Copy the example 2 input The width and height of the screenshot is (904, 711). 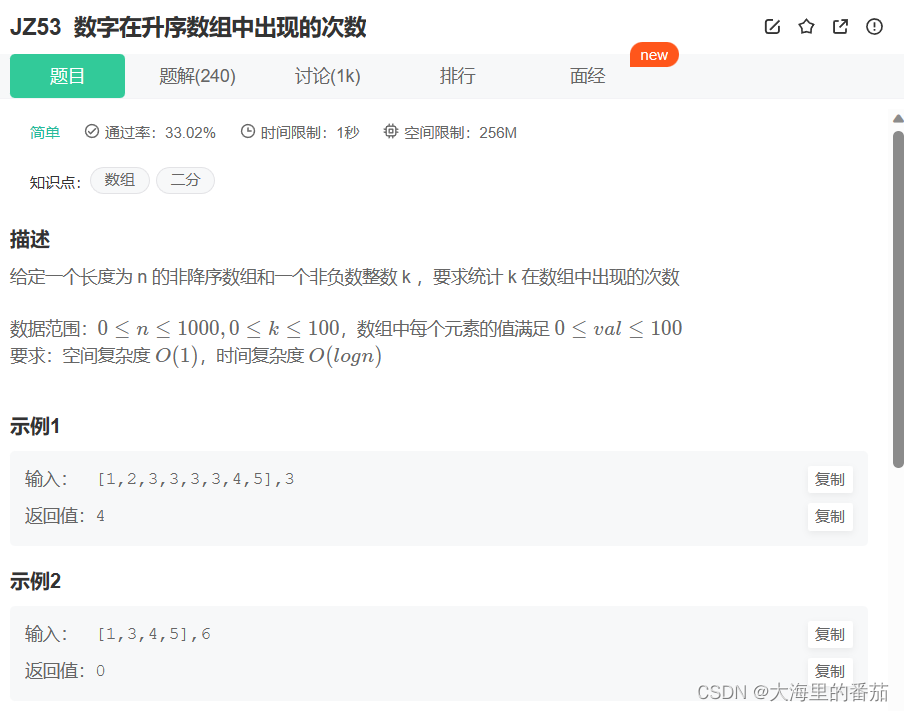pos(830,634)
